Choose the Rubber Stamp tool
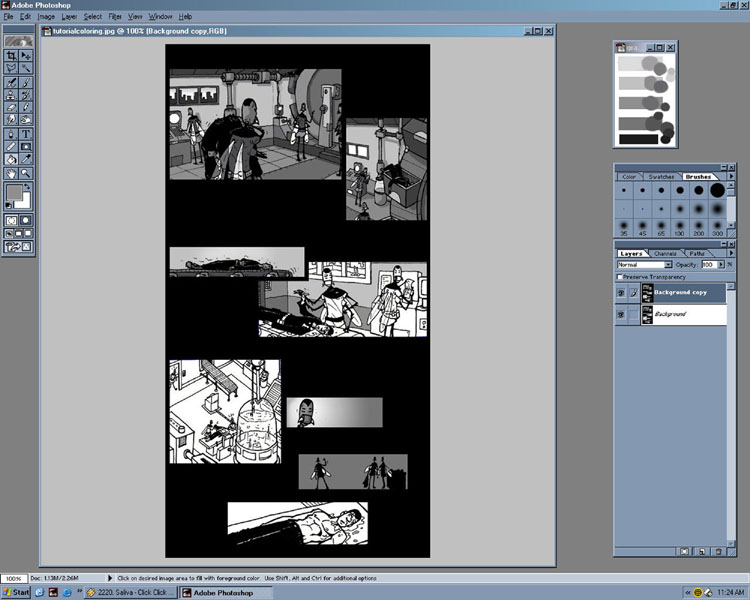 point(11,95)
